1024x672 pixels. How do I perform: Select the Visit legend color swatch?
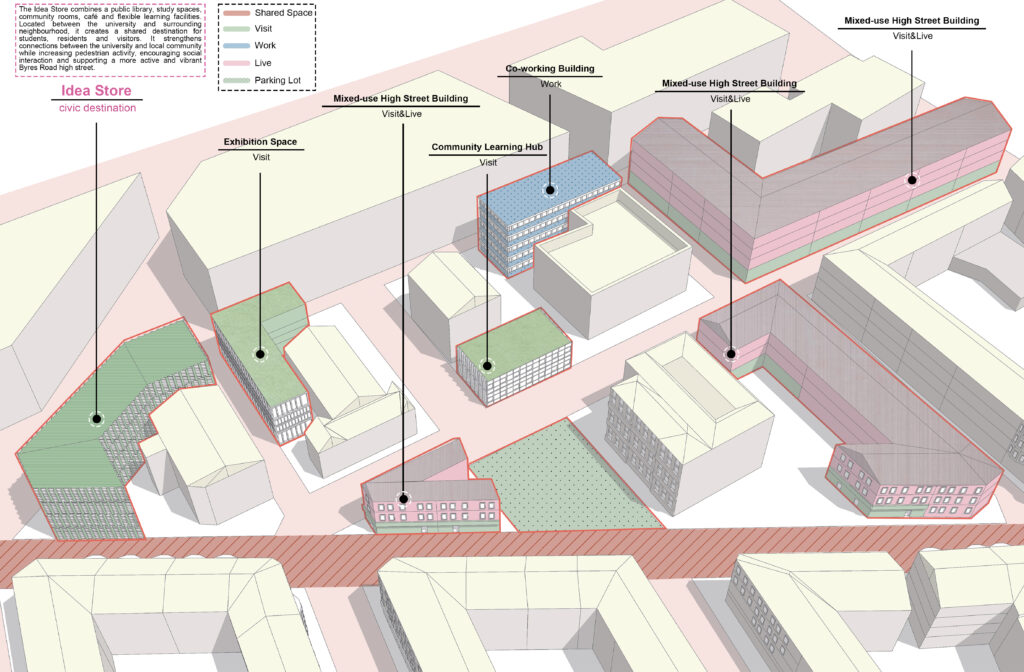(x=236, y=29)
